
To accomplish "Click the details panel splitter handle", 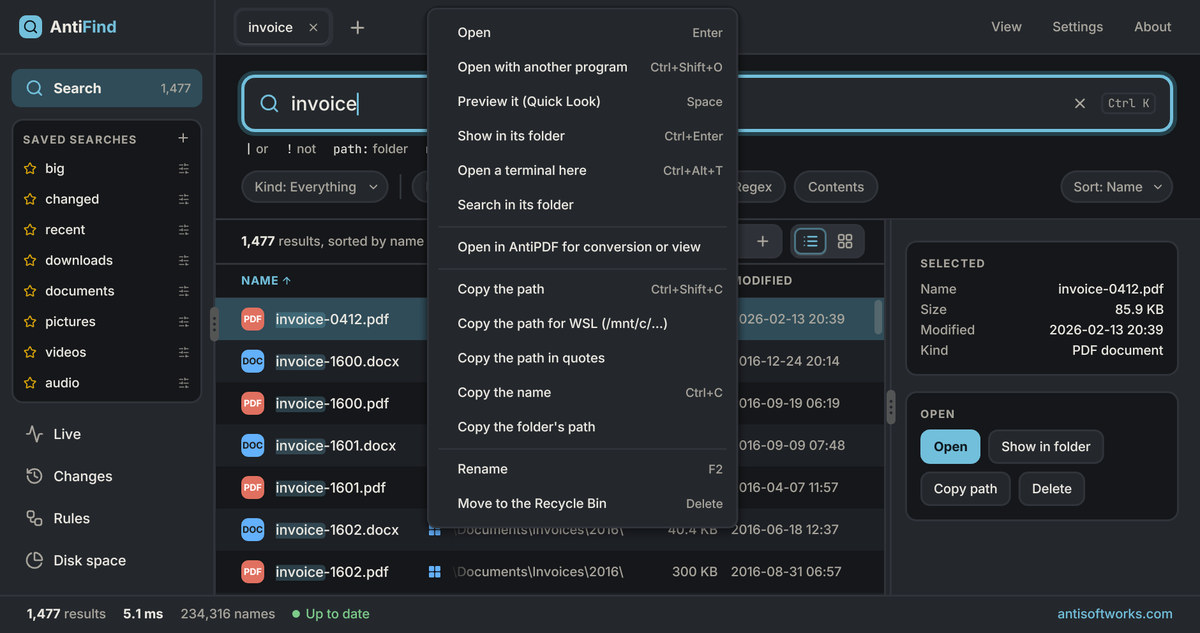I will [890, 407].
